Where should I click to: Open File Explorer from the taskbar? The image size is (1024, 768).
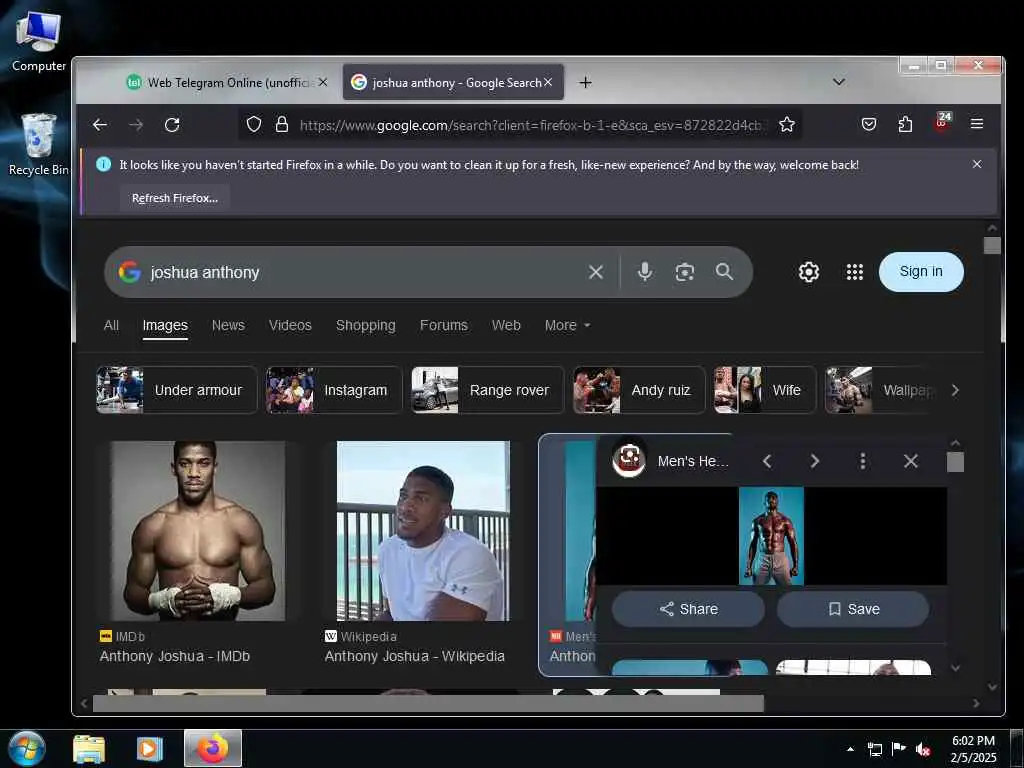pyautogui.click(x=89, y=749)
